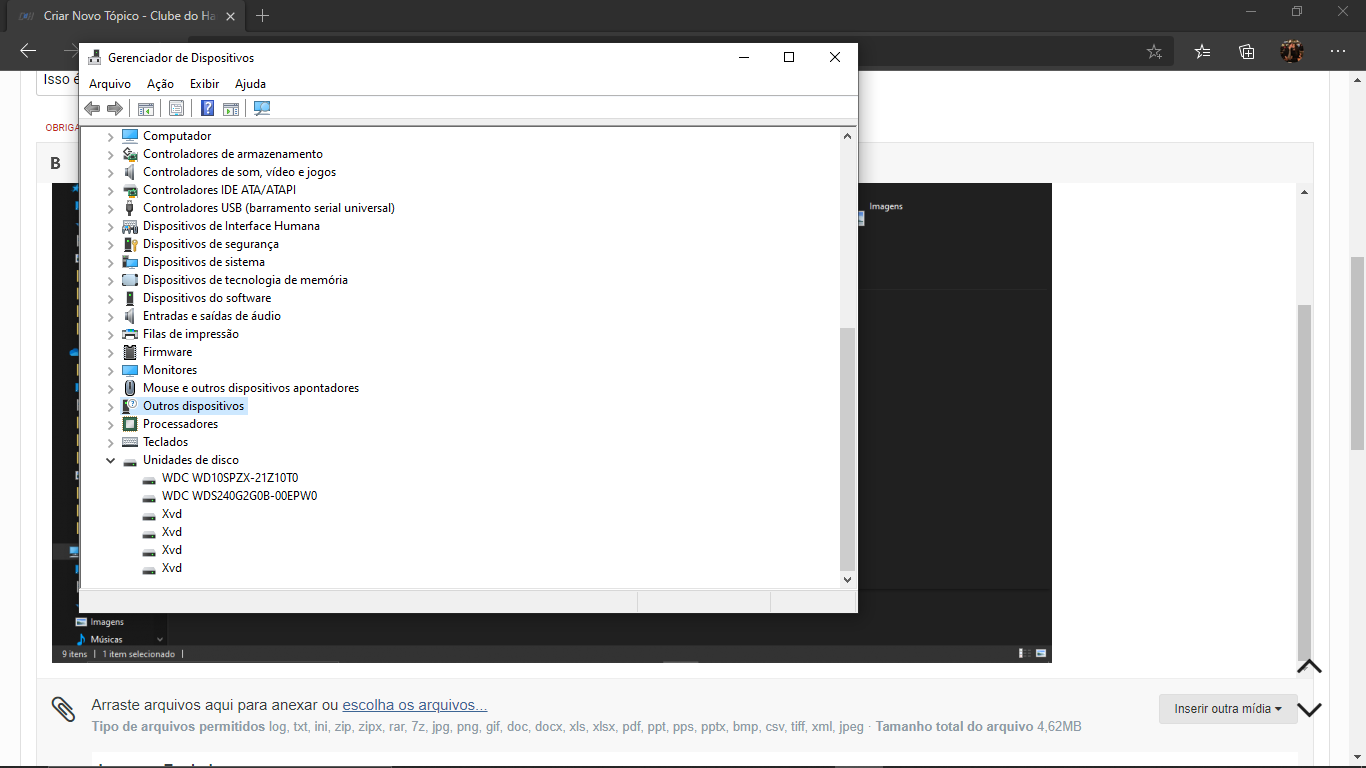This screenshot has width=1366, height=768.
Task: Select the WDC WD10SPZX-21Z10T0 disk
Action: coord(230,478)
